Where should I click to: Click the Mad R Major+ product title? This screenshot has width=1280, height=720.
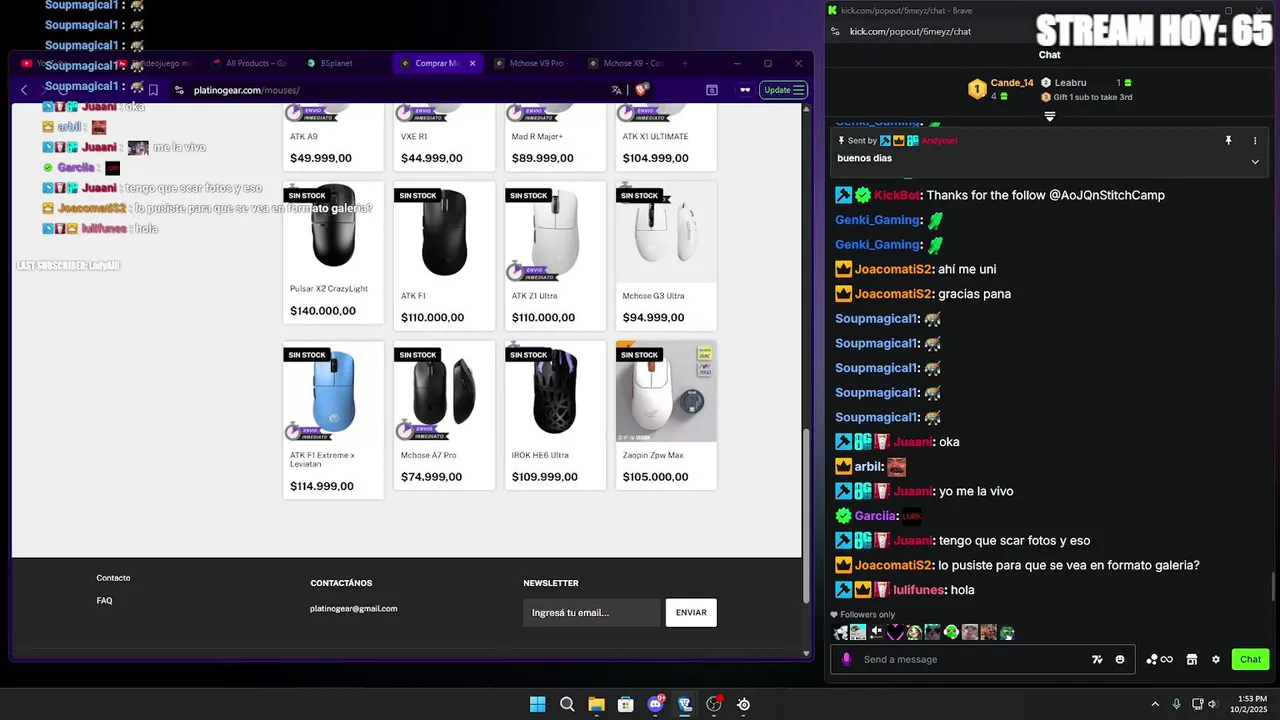click(537, 136)
